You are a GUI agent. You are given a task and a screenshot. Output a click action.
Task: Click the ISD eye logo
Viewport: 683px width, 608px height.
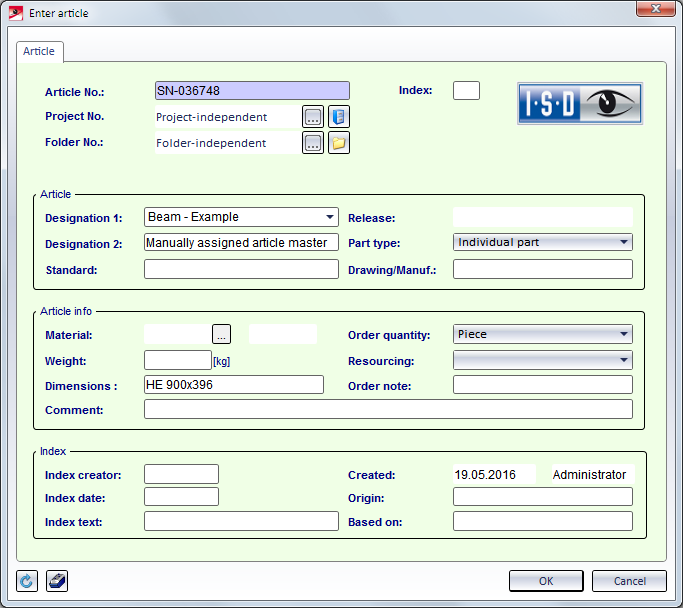click(x=579, y=103)
